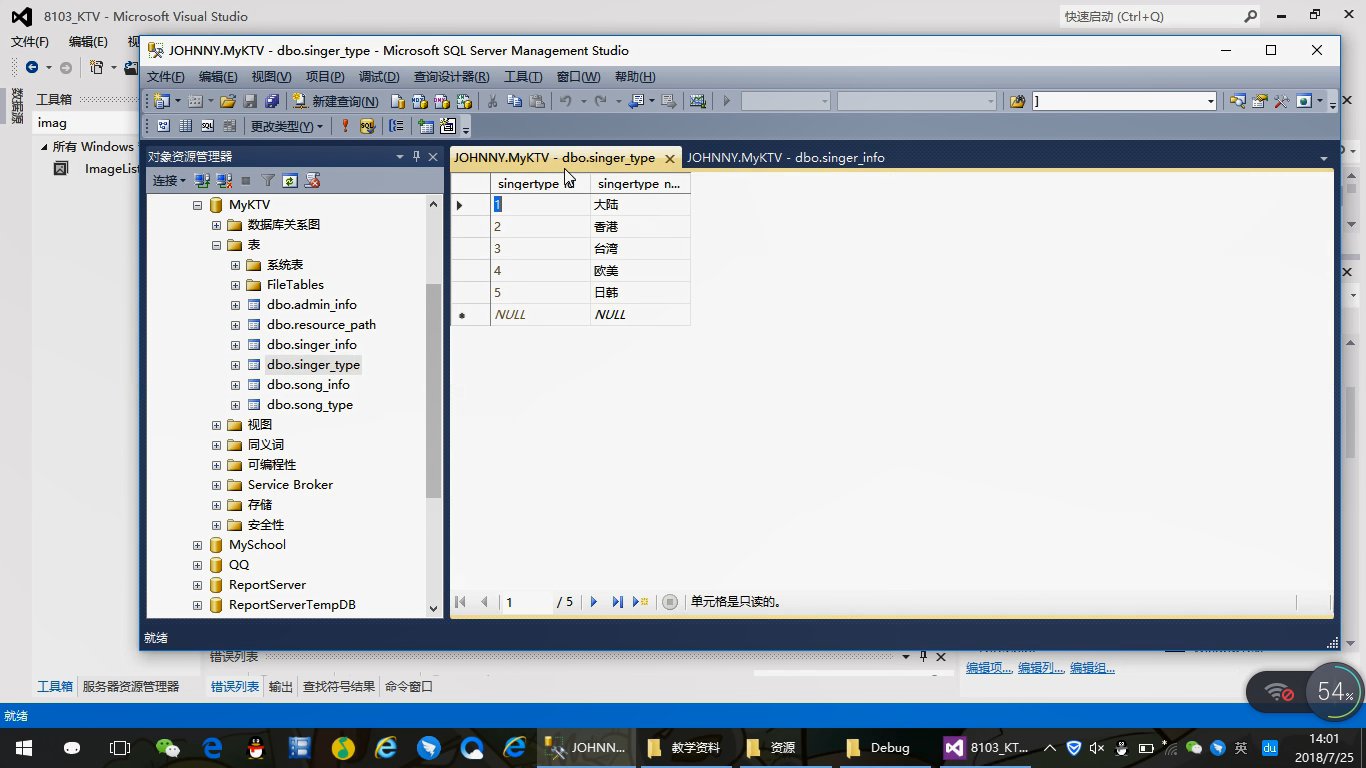Expand the dbo.admin_info table node
This screenshot has height=768, width=1366.
pyautogui.click(x=235, y=305)
